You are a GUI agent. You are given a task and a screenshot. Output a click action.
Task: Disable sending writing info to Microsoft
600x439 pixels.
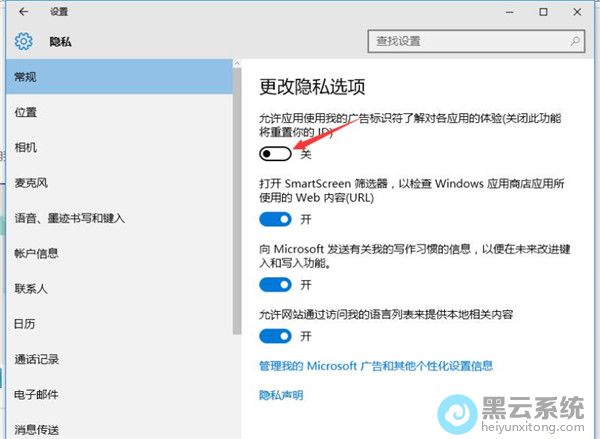275,284
